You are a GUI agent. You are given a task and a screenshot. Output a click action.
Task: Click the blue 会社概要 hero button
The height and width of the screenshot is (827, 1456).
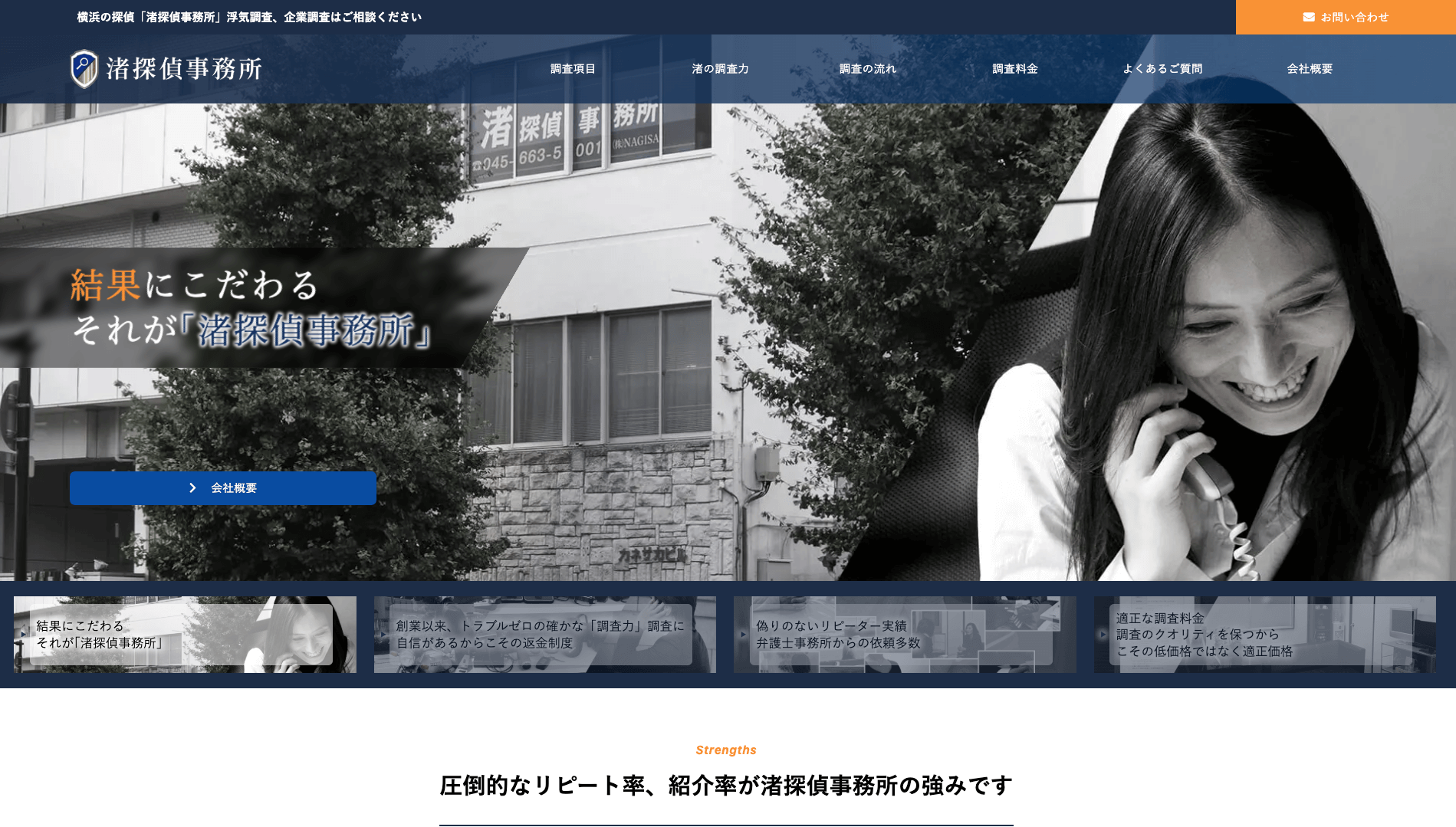coord(223,488)
